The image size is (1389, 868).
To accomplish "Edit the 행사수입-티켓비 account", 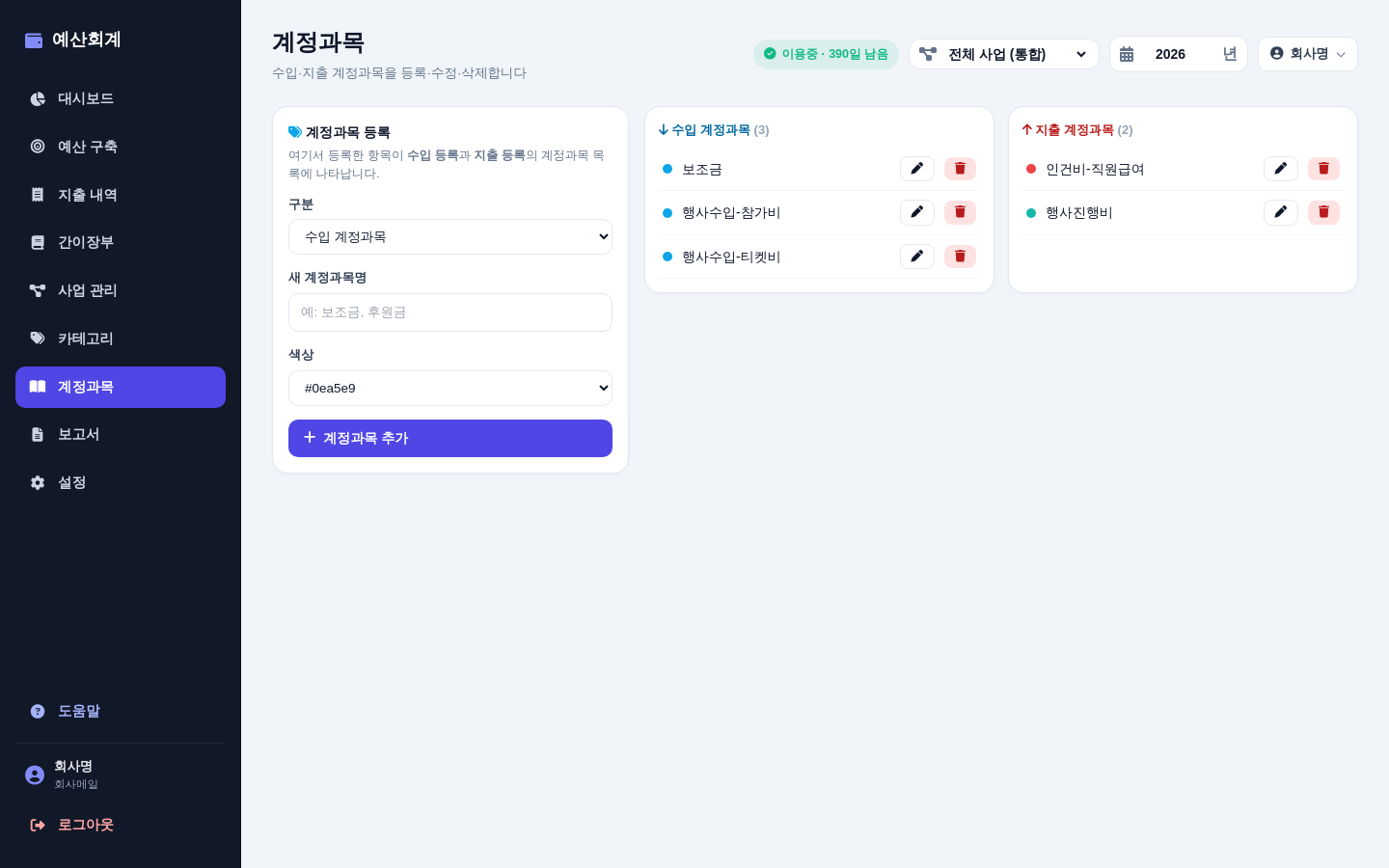I will pyautogui.click(x=916, y=257).
